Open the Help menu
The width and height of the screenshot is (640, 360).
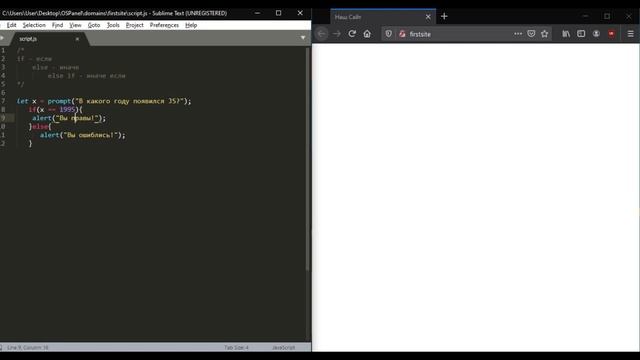[191, 25]
